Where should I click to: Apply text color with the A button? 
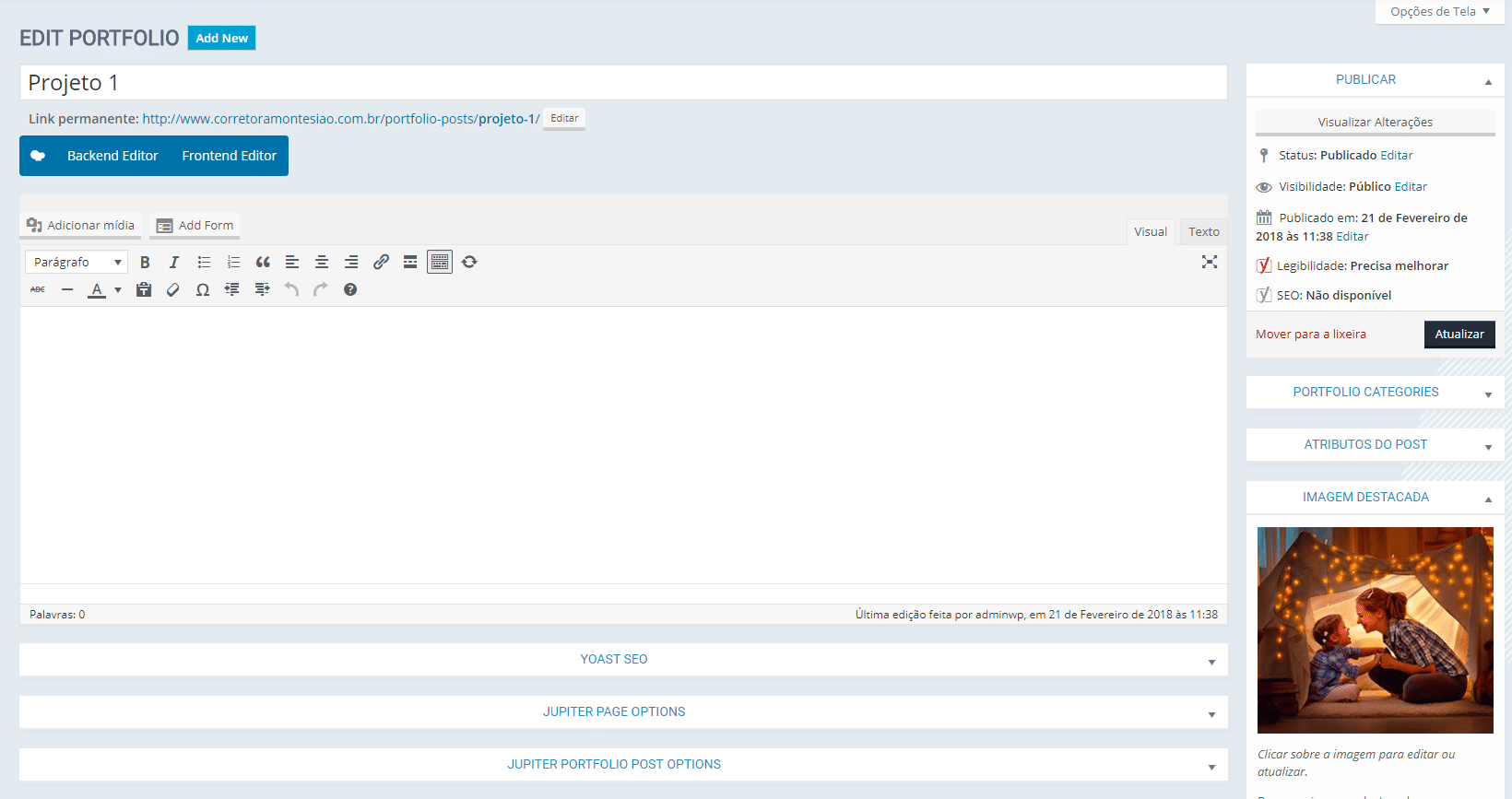(x=97, y=289)
